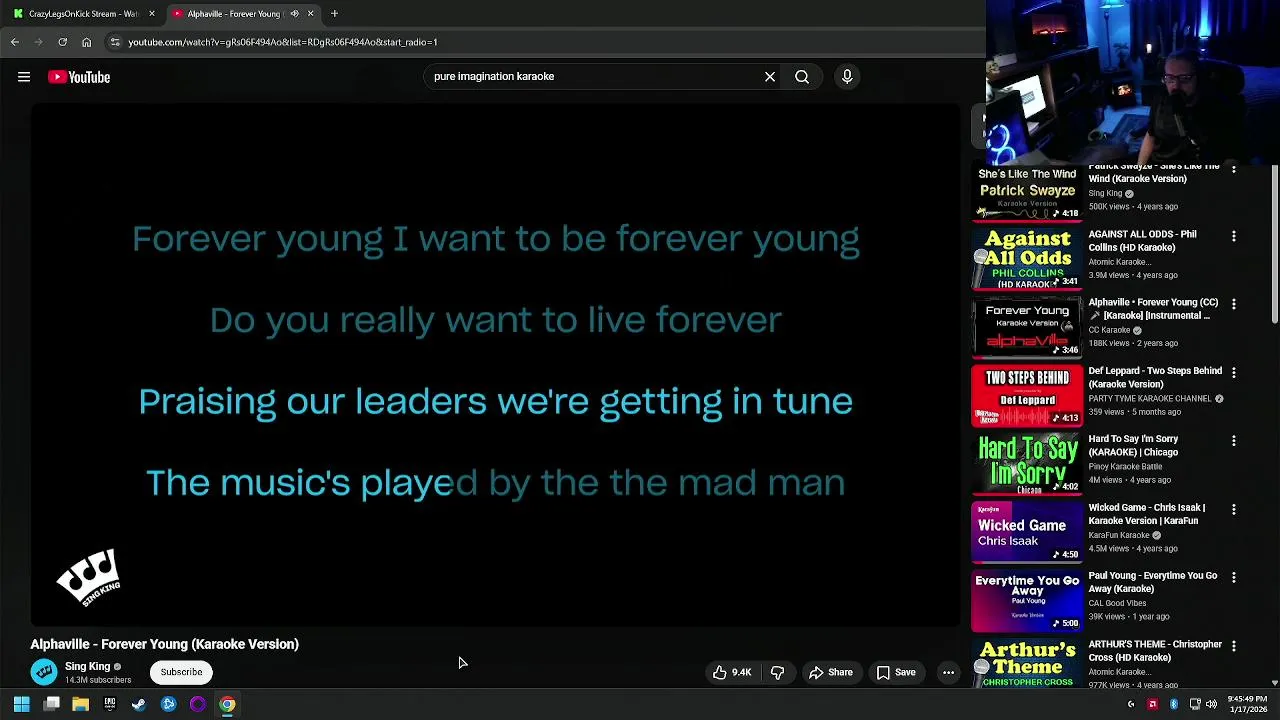The image size is (1280, 720).
Task: Mute the Alphaville tab via speaker icon
Action: click(294, 14)
